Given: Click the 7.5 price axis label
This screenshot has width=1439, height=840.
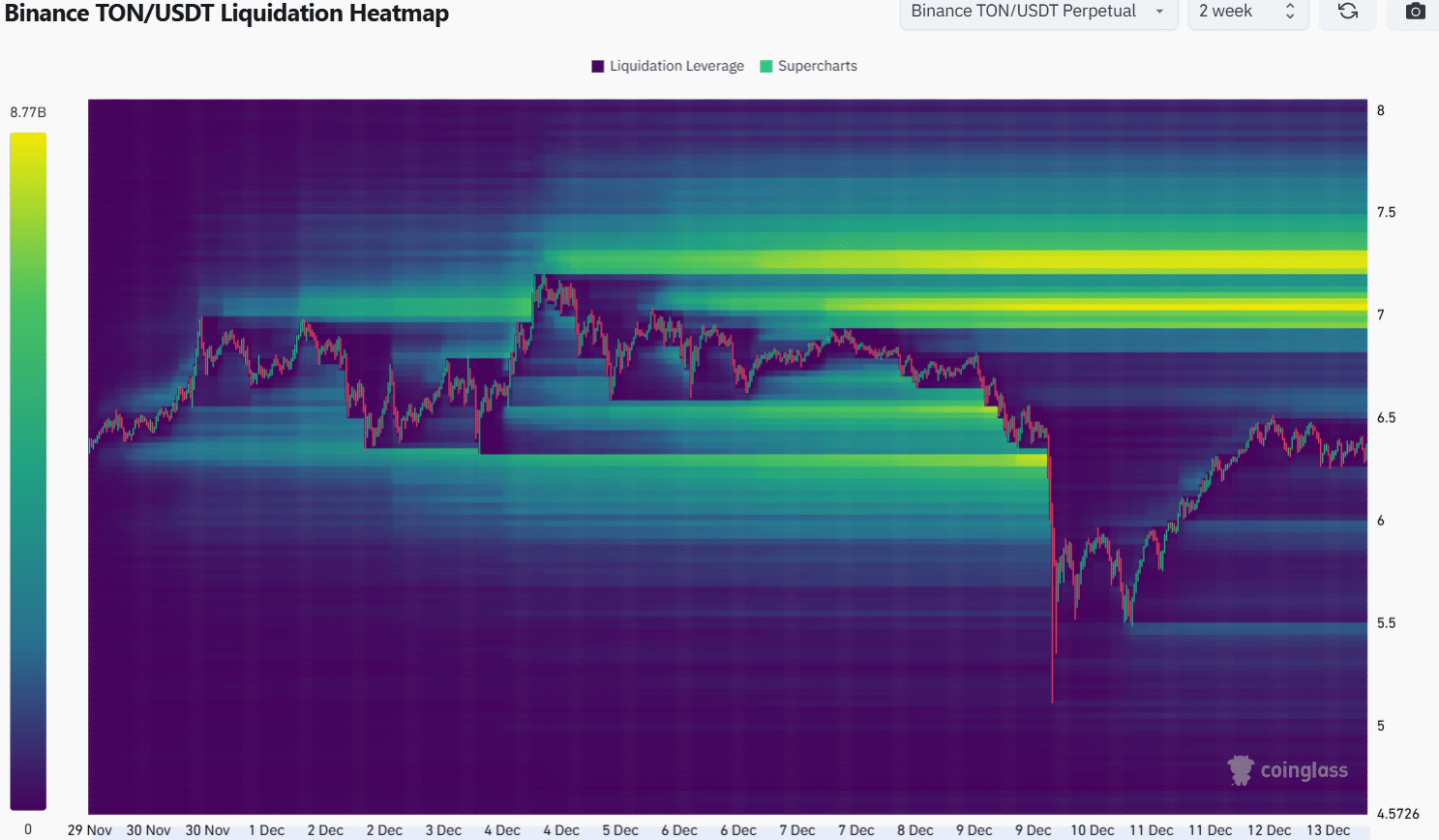Looking at the screenshot, I should pos(1387,212).
